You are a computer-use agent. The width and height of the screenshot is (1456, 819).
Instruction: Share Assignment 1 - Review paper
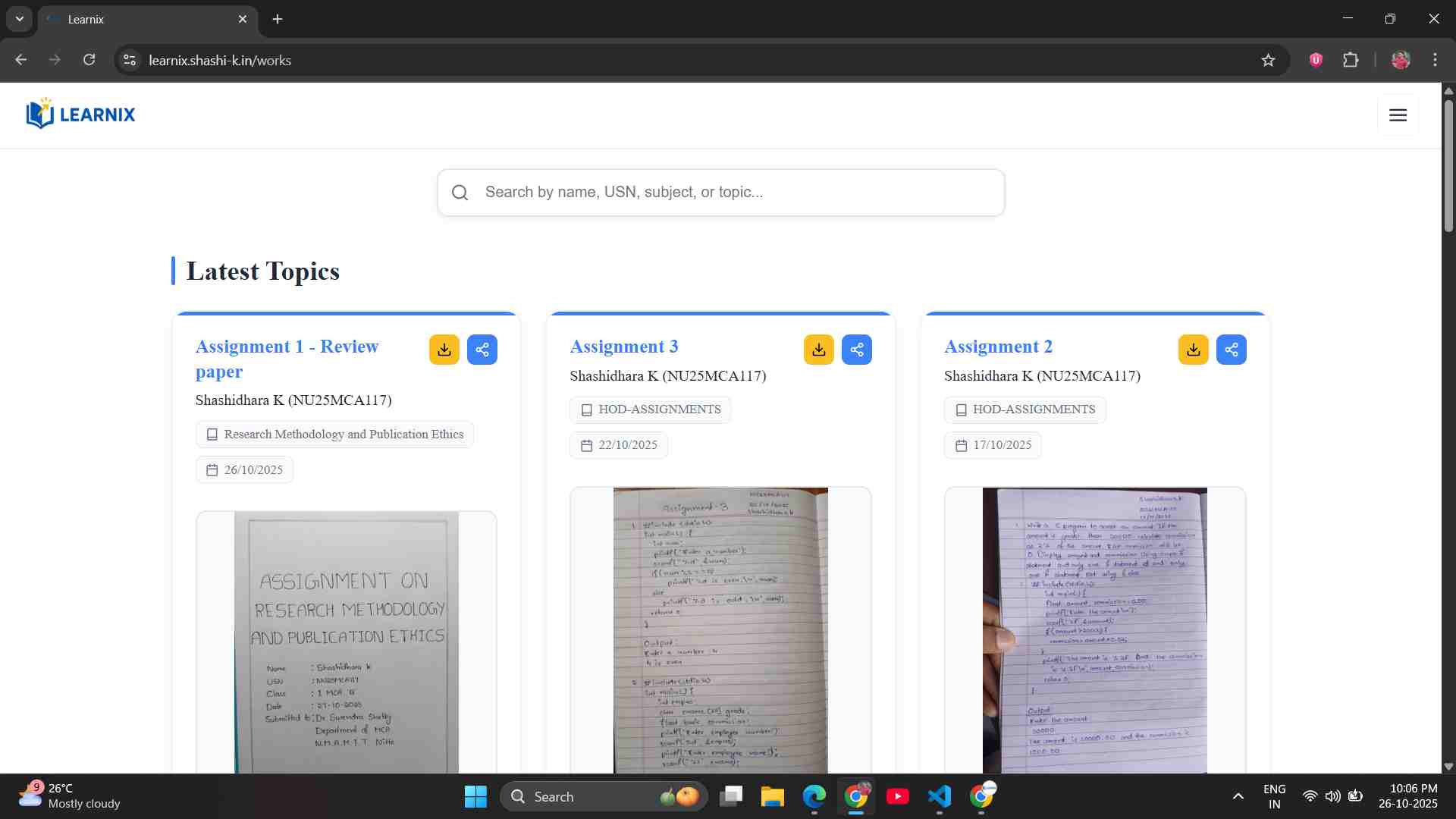tap(482, 350)
